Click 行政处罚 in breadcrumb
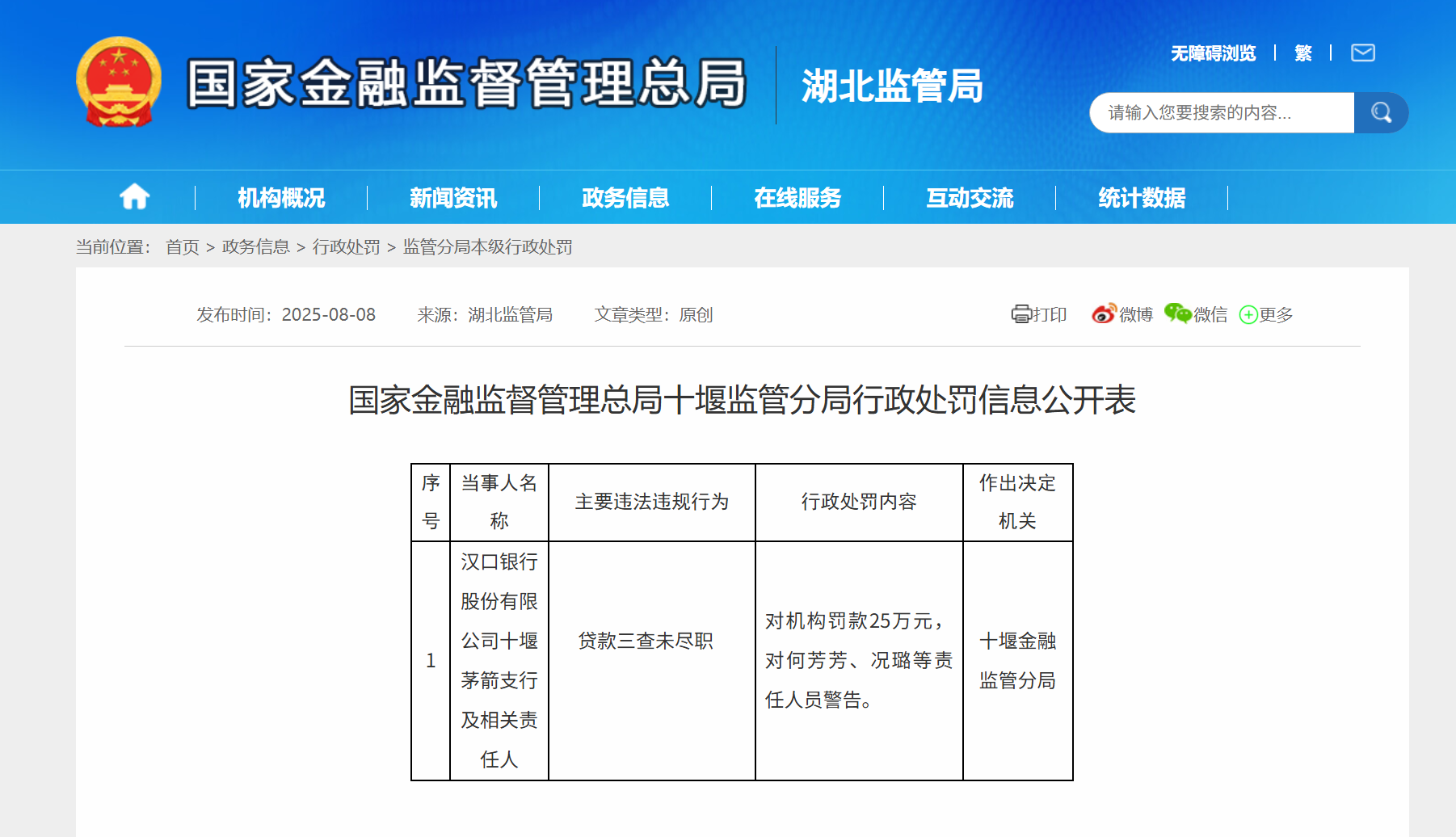Image resolution: width=1456 pixels, height=837 pixels. coord(347,247)
